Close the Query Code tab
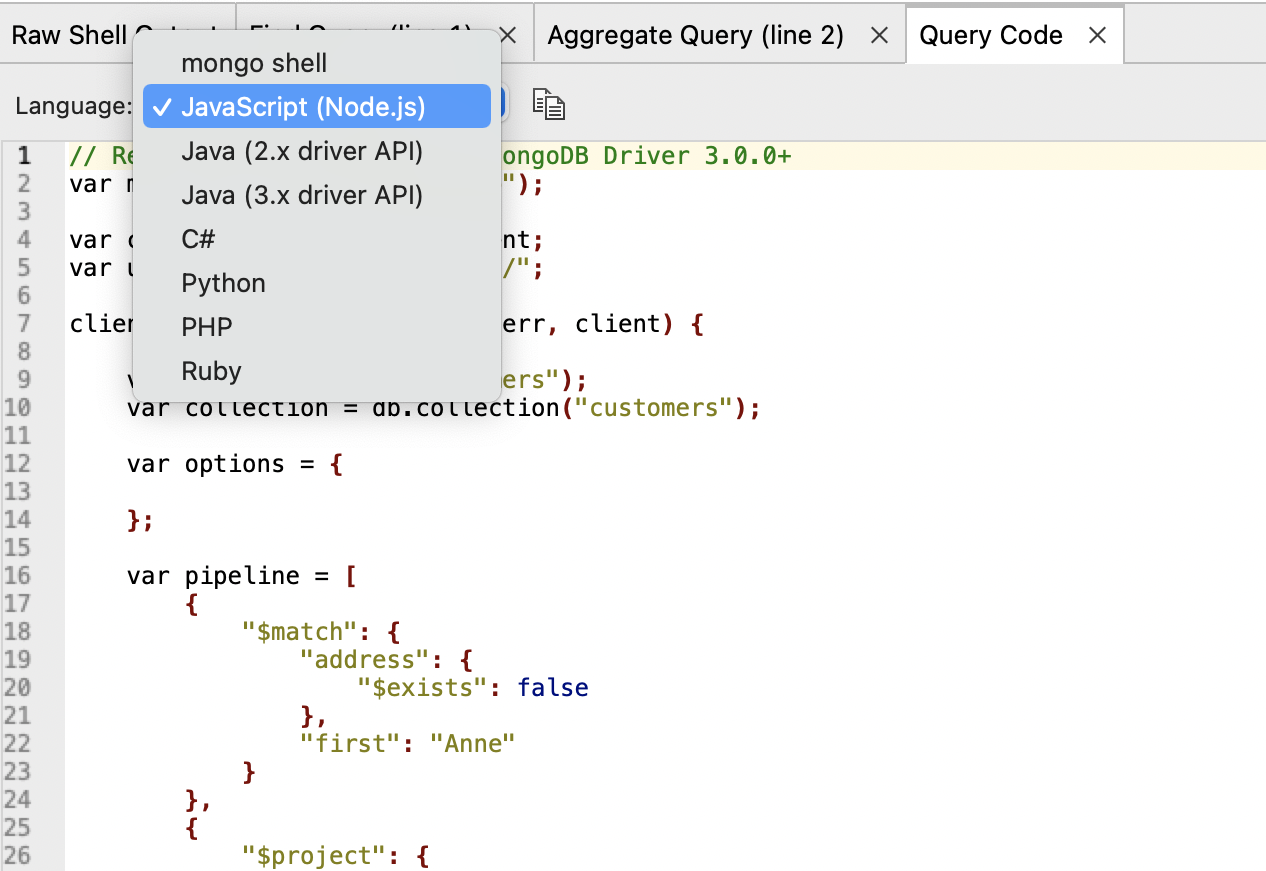 click(x=1097, y=34)
